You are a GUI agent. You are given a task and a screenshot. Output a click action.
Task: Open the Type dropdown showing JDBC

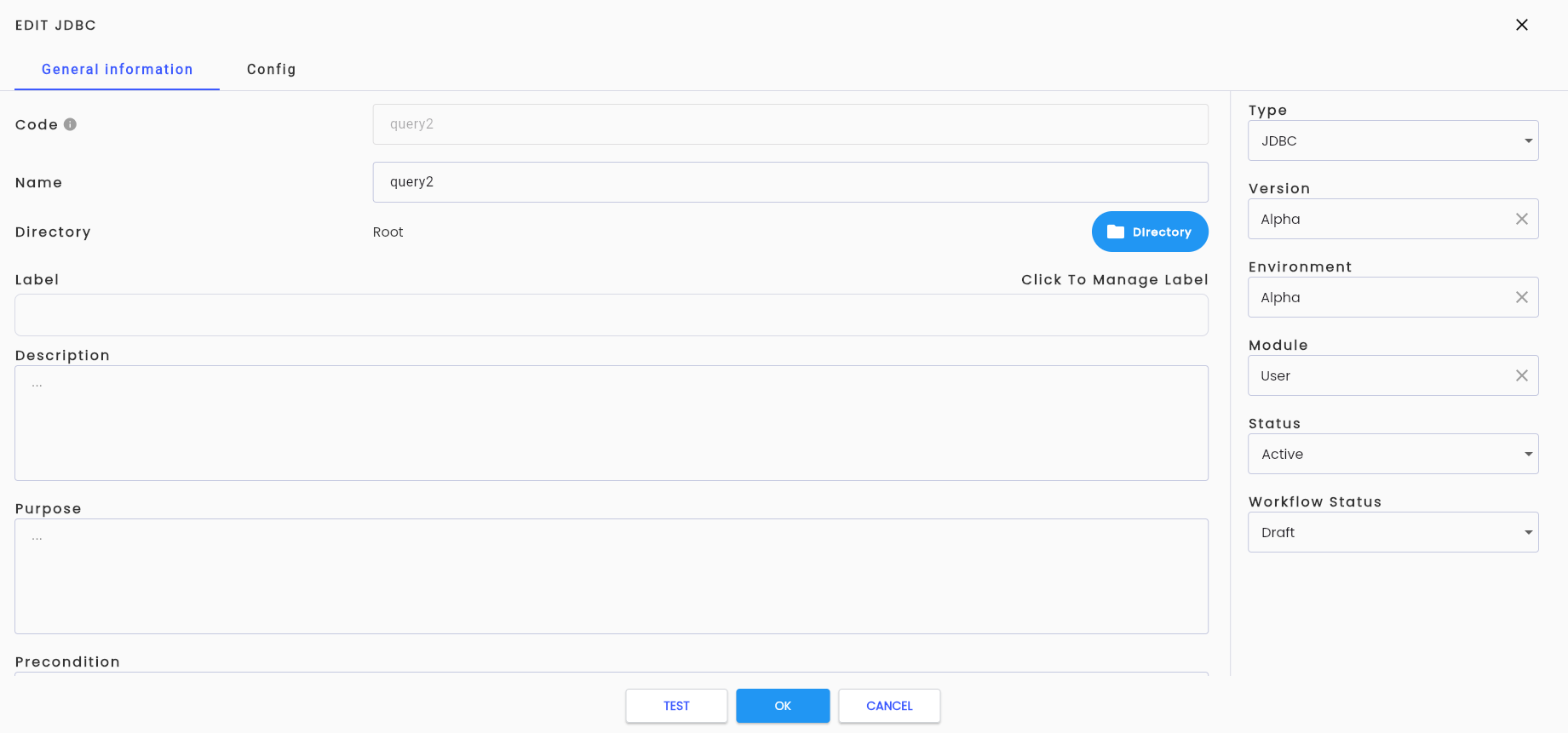pos(1393,140)
